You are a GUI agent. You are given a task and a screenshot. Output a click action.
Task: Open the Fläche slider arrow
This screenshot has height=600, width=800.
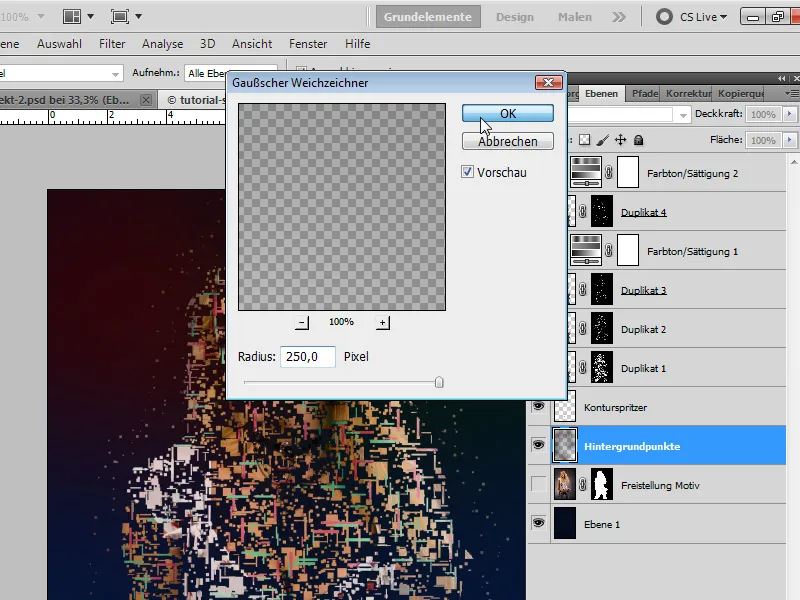point(790,140)
